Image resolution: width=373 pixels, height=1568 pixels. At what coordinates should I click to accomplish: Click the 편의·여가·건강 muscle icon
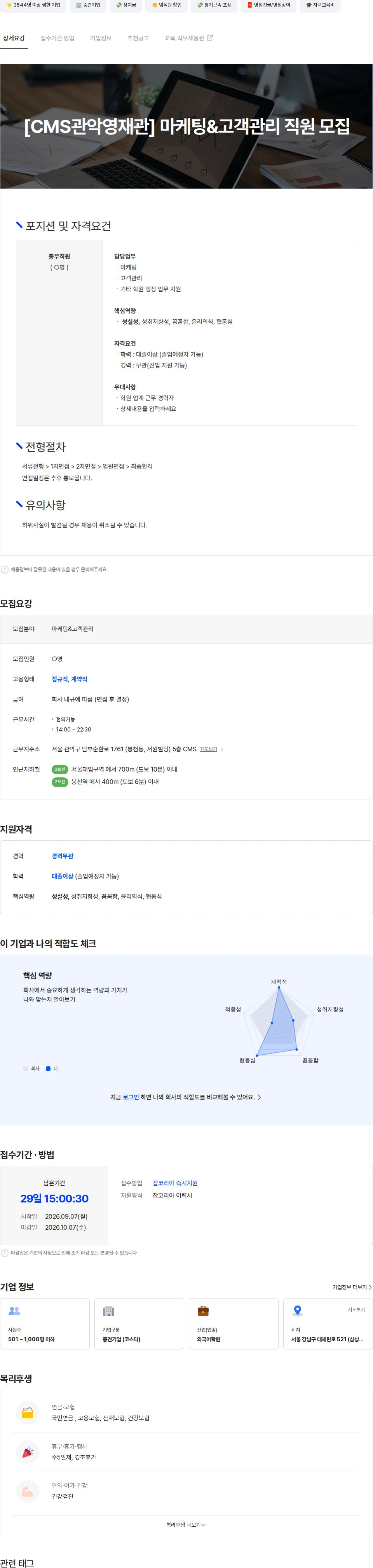point(27,1491)
